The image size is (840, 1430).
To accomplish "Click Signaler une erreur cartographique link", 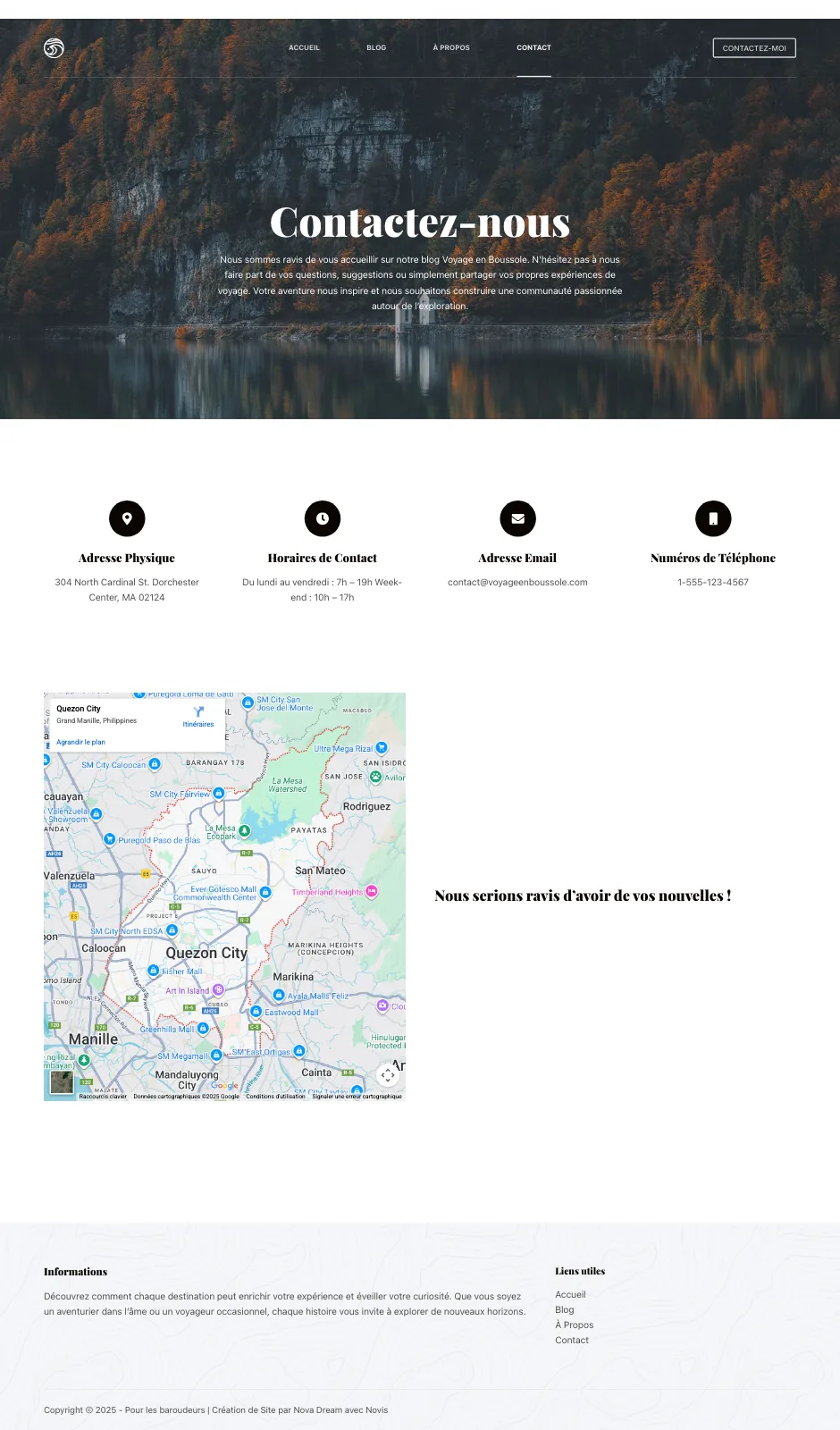I will tap(357, 1097).
